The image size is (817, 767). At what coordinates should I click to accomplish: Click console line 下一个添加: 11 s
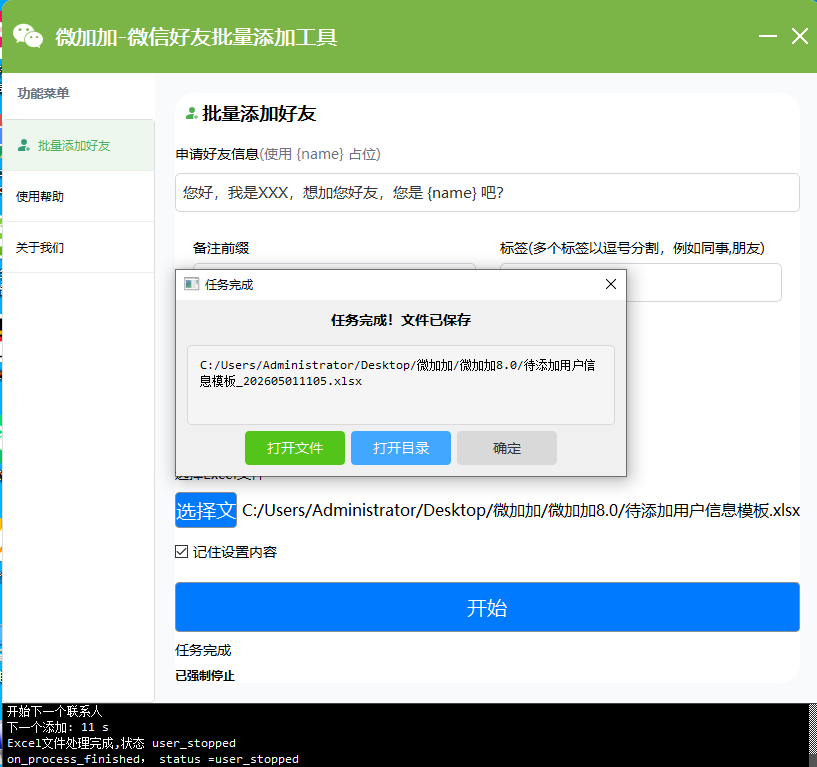coord(58,727)
